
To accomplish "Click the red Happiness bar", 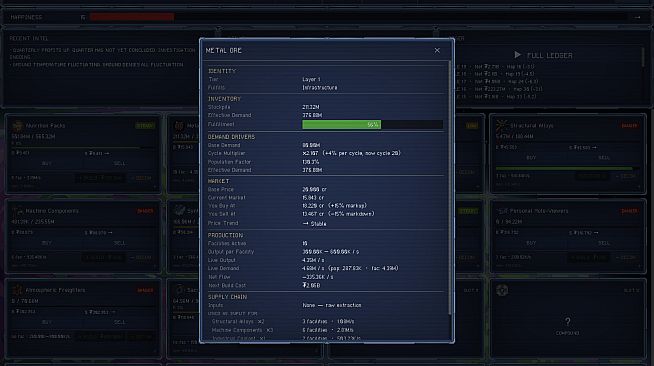I will coord(132,17).
